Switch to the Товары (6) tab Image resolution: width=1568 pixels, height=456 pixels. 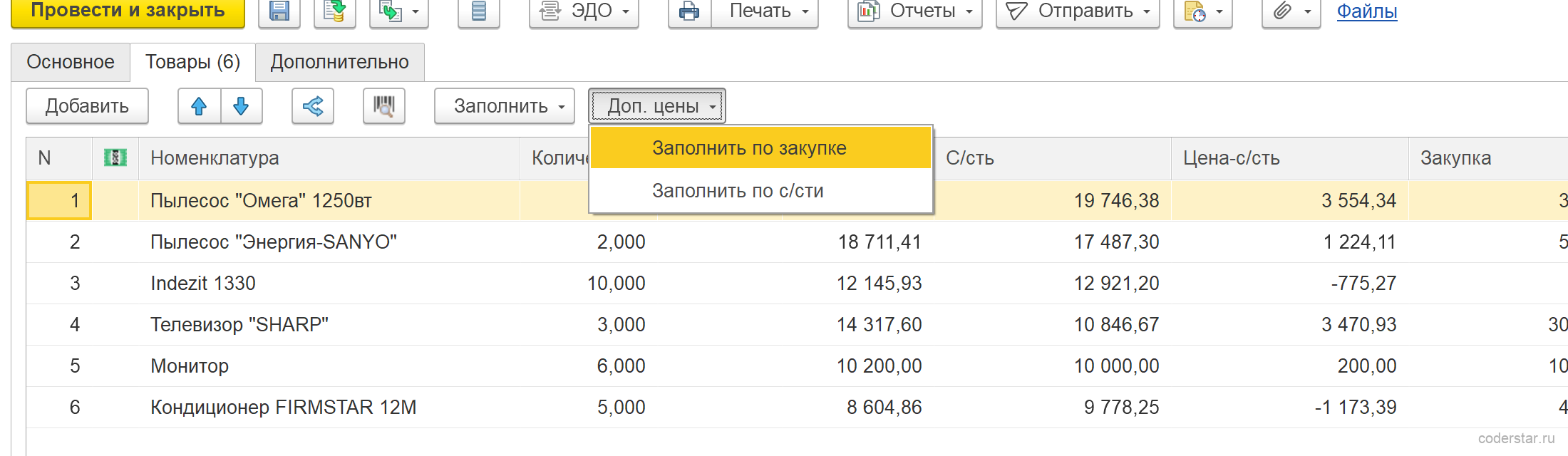(192, 62)
